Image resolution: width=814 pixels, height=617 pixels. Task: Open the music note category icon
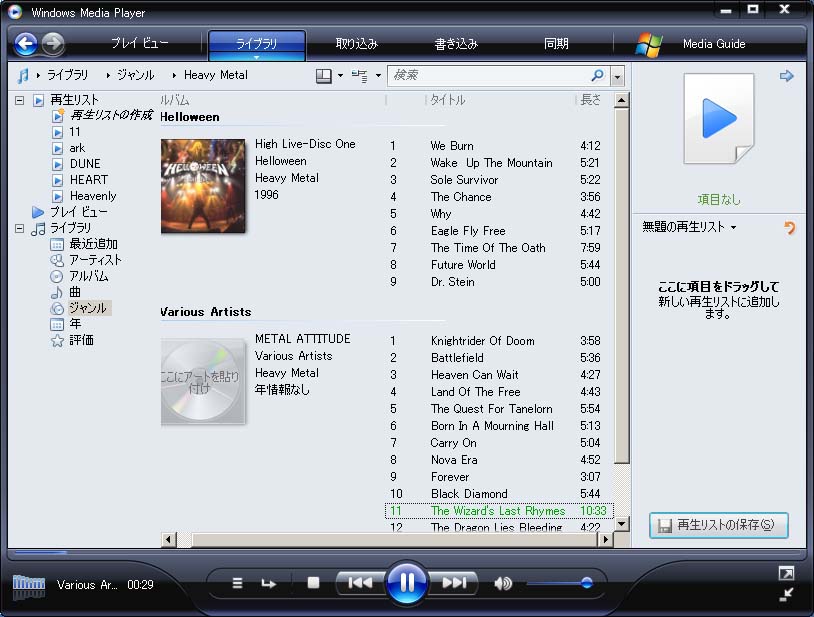click(x=22, y=76)
